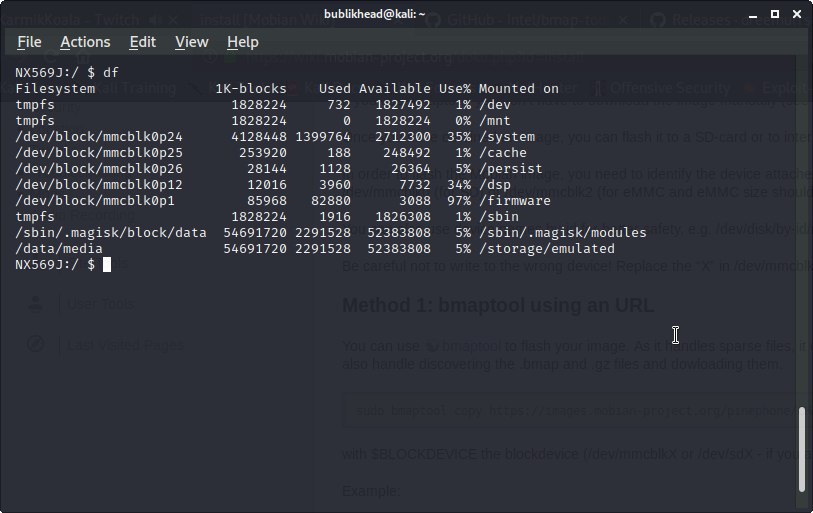Click the '/cache' mount point
Image resolution: width=813 pixels, height=513 pixels.
[503, 153]
